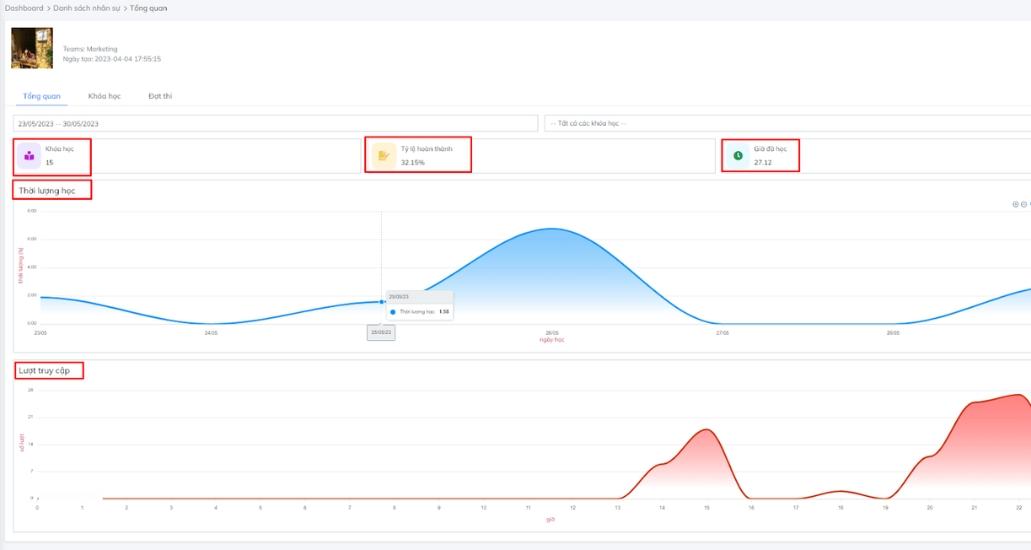Click the Thời lượng học chart title

(x=47, y=191)
